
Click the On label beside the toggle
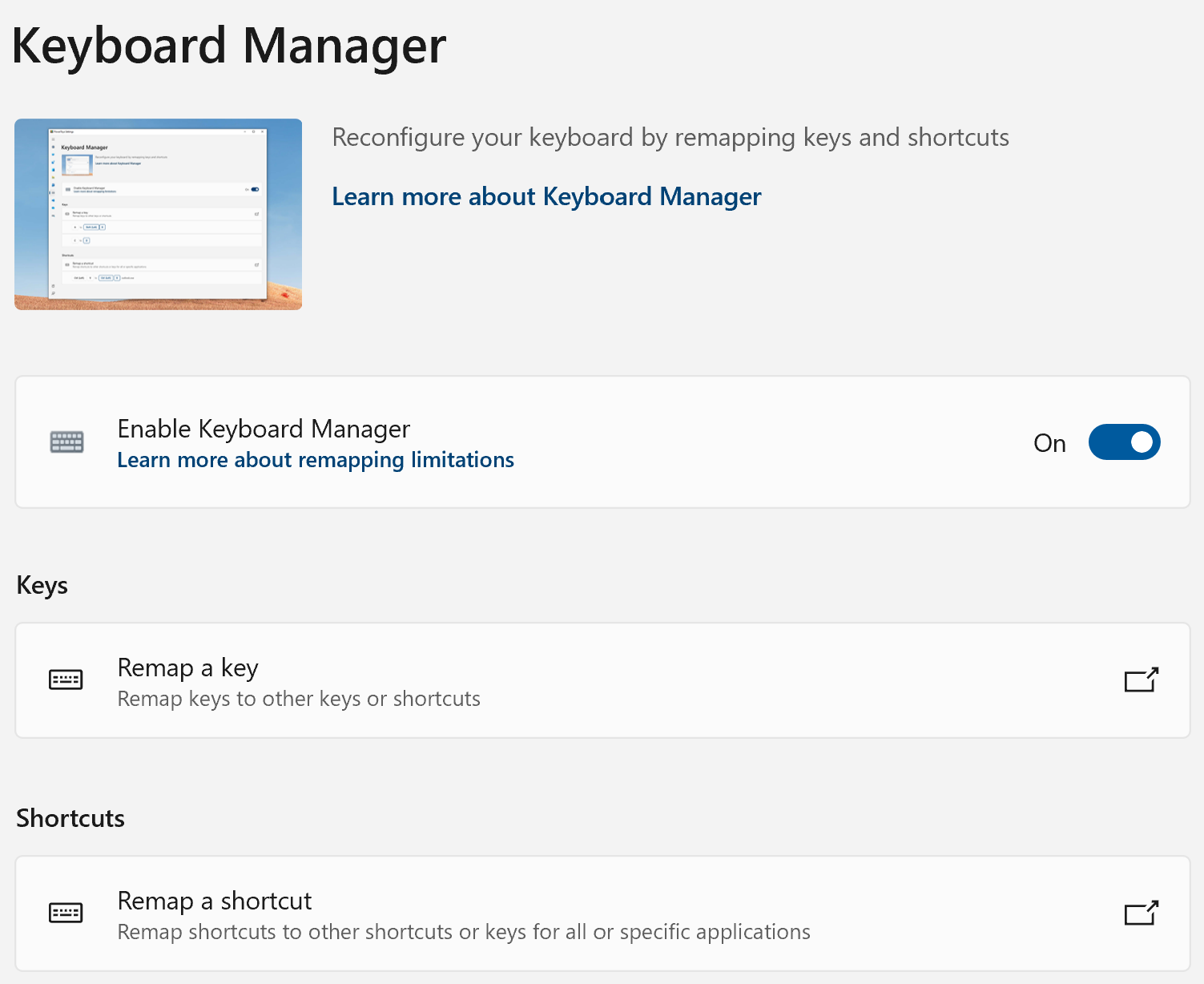tap(1049, 443)
